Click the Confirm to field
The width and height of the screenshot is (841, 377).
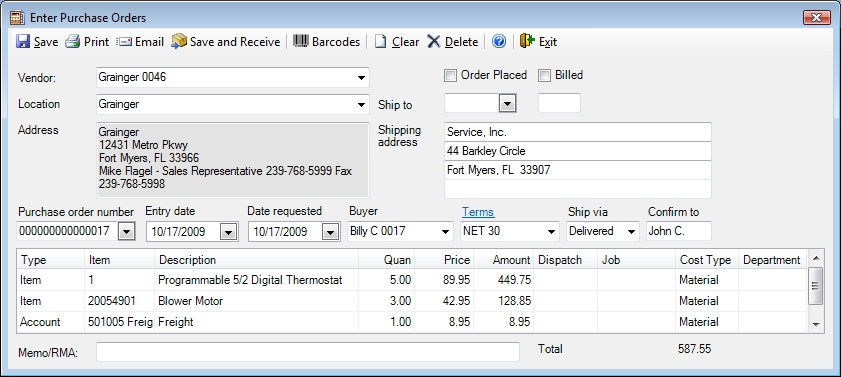click(678, 231)
